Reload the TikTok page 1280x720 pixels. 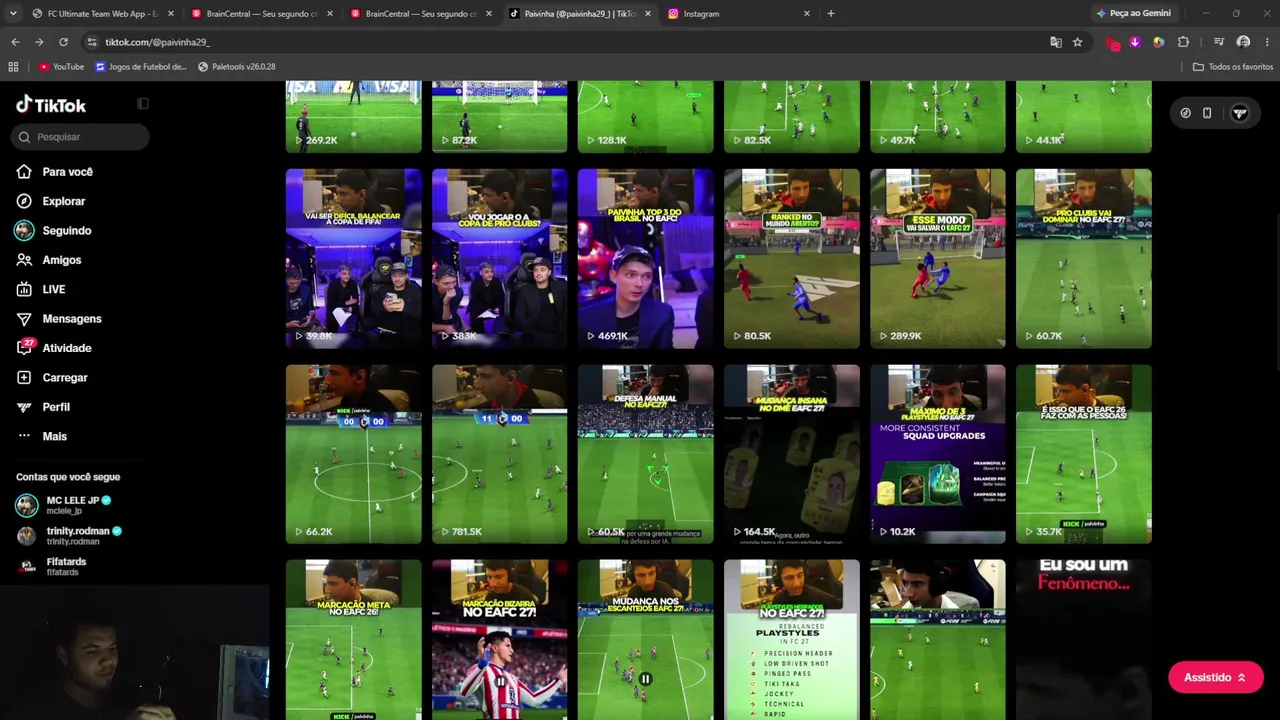63,42
